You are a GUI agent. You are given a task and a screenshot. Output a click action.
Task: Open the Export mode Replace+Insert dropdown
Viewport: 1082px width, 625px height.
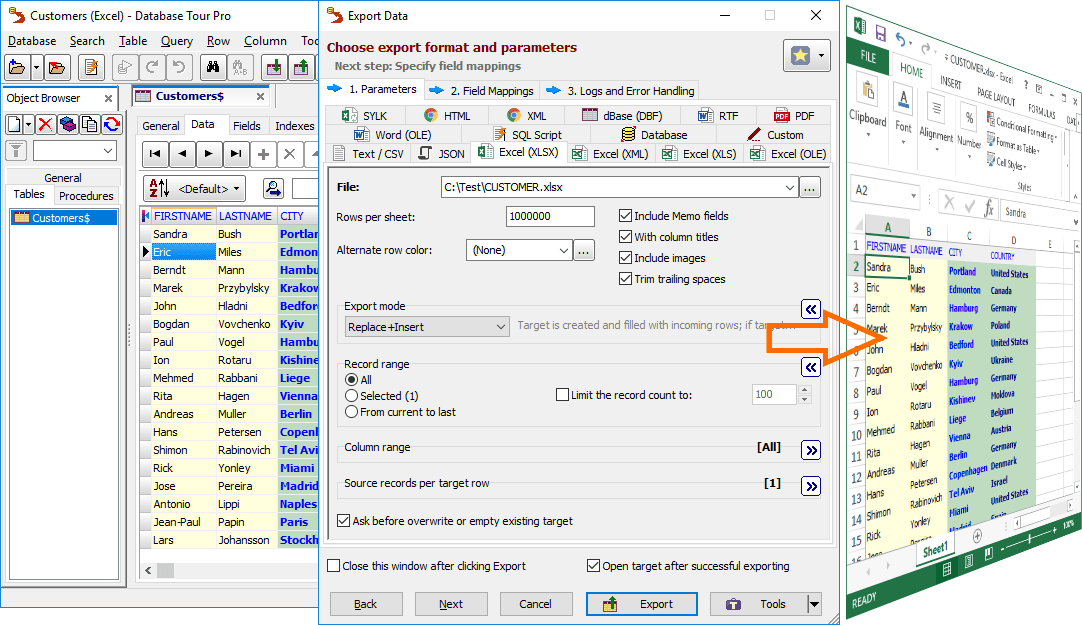point(427,327)
